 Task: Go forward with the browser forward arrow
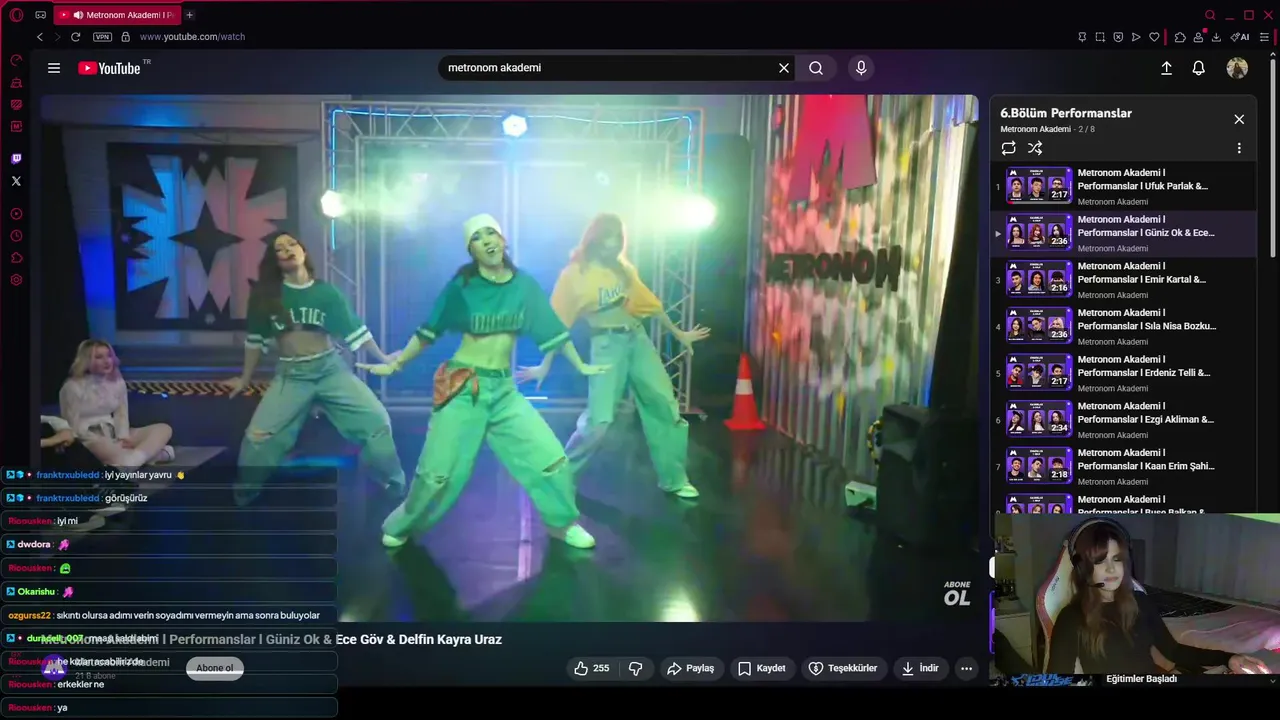[x=57, y=37]
